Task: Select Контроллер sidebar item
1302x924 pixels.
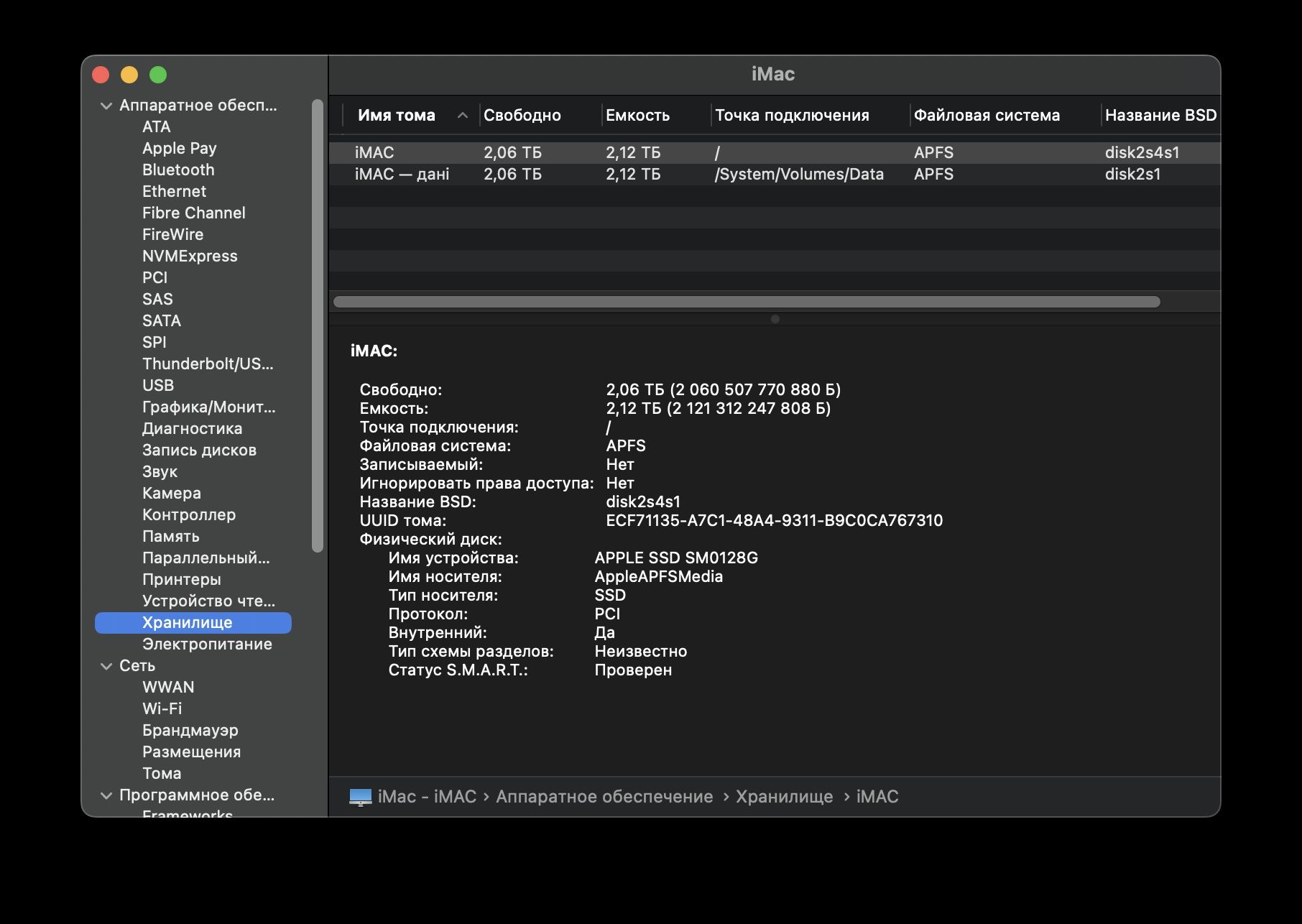Action: pos(189,515)
